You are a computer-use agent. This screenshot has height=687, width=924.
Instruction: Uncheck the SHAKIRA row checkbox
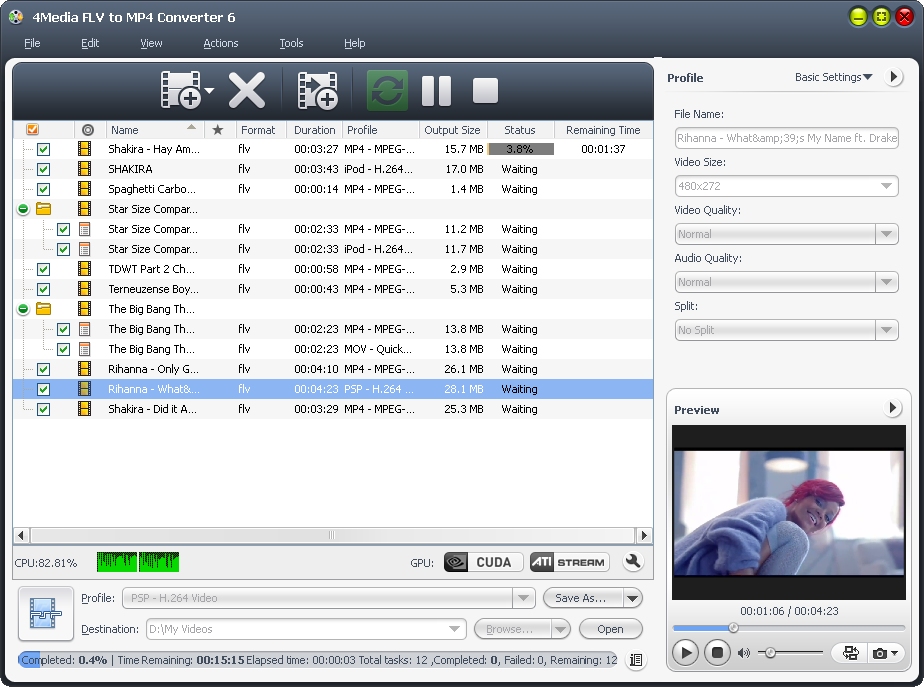(x=44, y=169)
